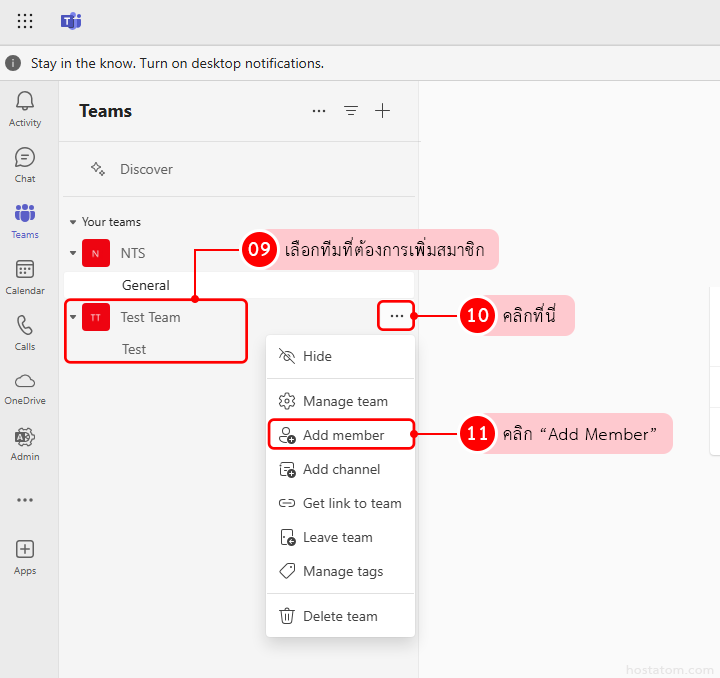
Task: Collapse the NTS team channels
Action: point(73,253)
